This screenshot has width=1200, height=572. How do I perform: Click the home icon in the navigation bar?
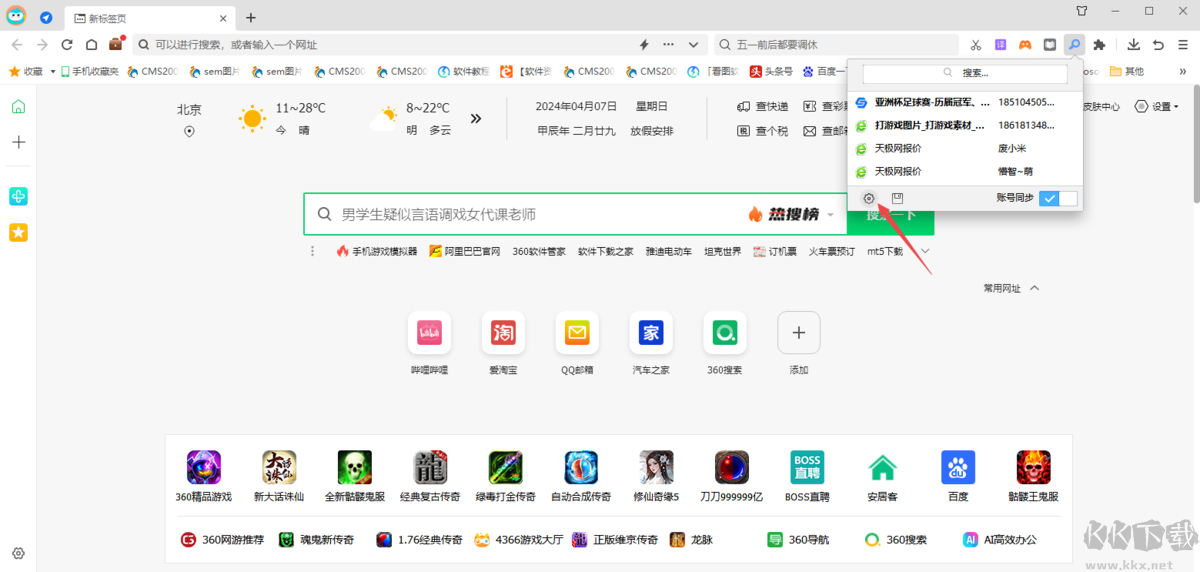[x=91, y=44]
